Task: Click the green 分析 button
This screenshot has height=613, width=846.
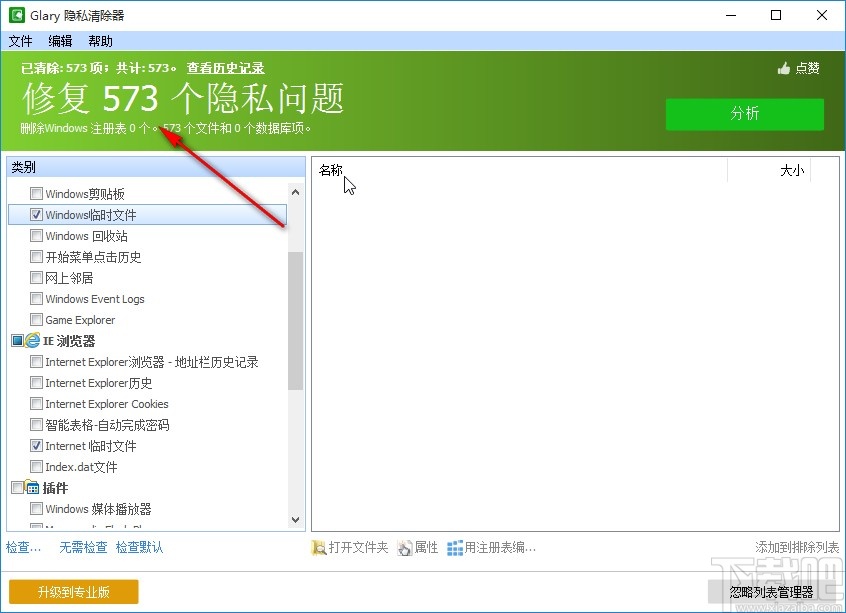Action: point(745,114)
